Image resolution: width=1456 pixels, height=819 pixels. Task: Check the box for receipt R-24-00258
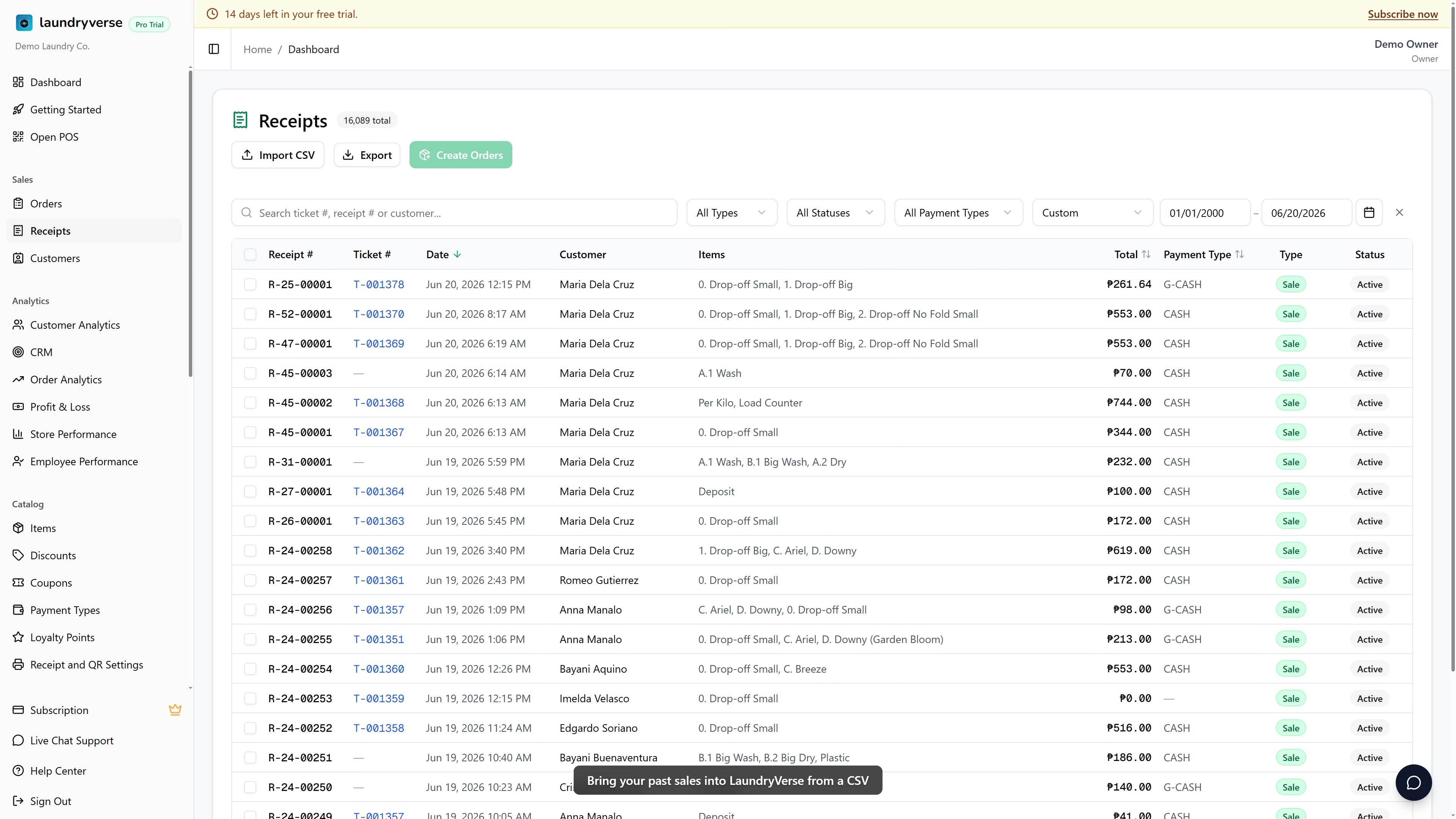[250, 551]
